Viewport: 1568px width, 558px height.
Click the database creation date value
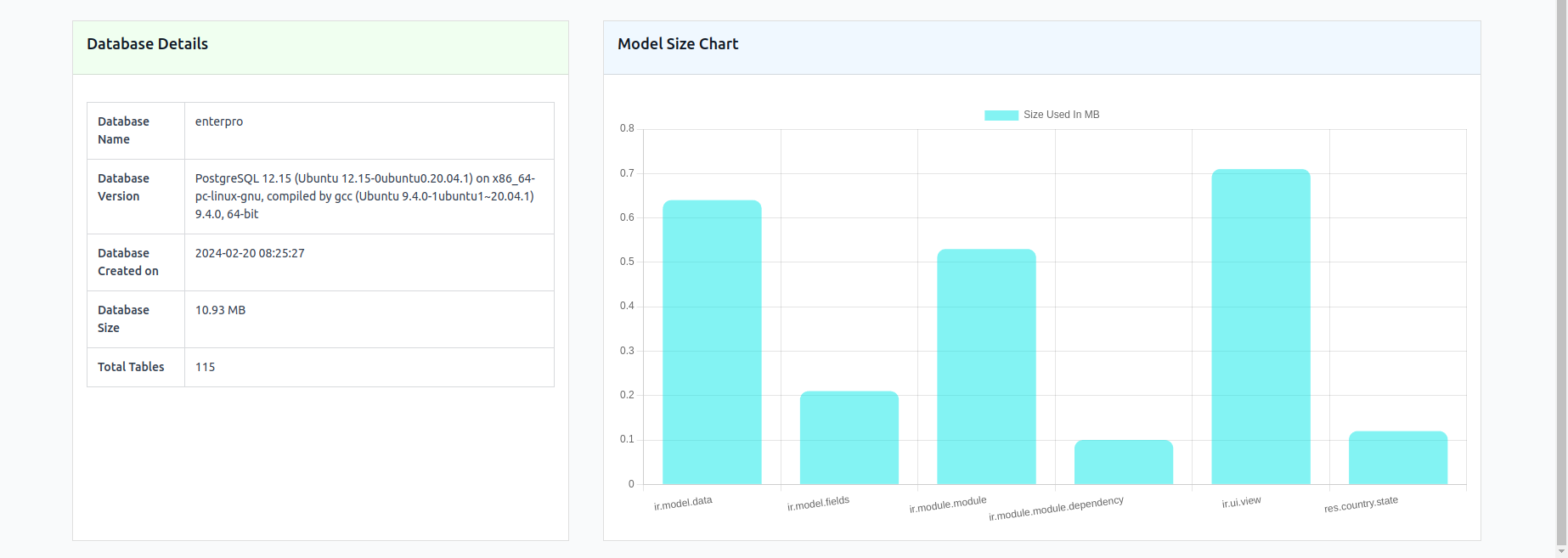click(250, 253)
